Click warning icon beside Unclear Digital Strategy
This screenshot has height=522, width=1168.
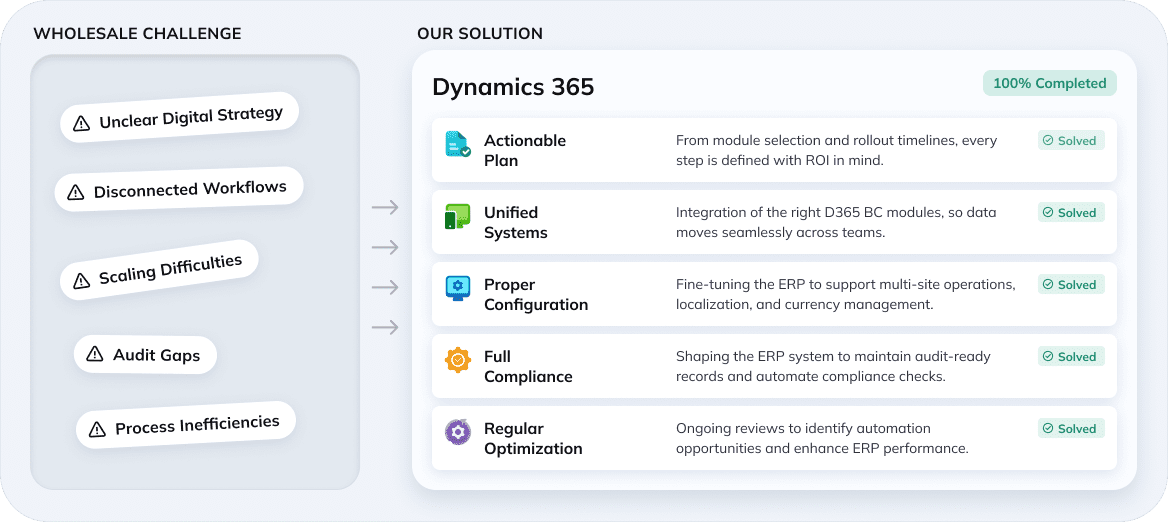coord(81,125)
